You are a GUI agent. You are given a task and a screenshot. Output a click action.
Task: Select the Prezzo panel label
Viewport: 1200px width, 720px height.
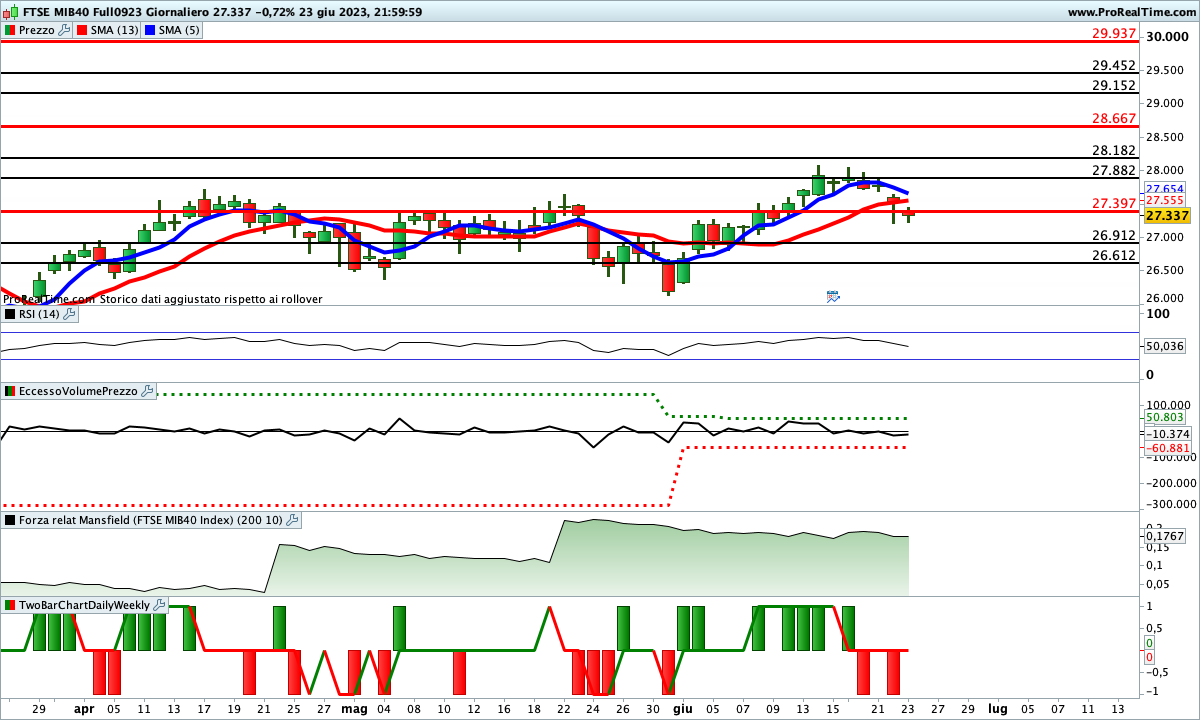click(37, 30)
